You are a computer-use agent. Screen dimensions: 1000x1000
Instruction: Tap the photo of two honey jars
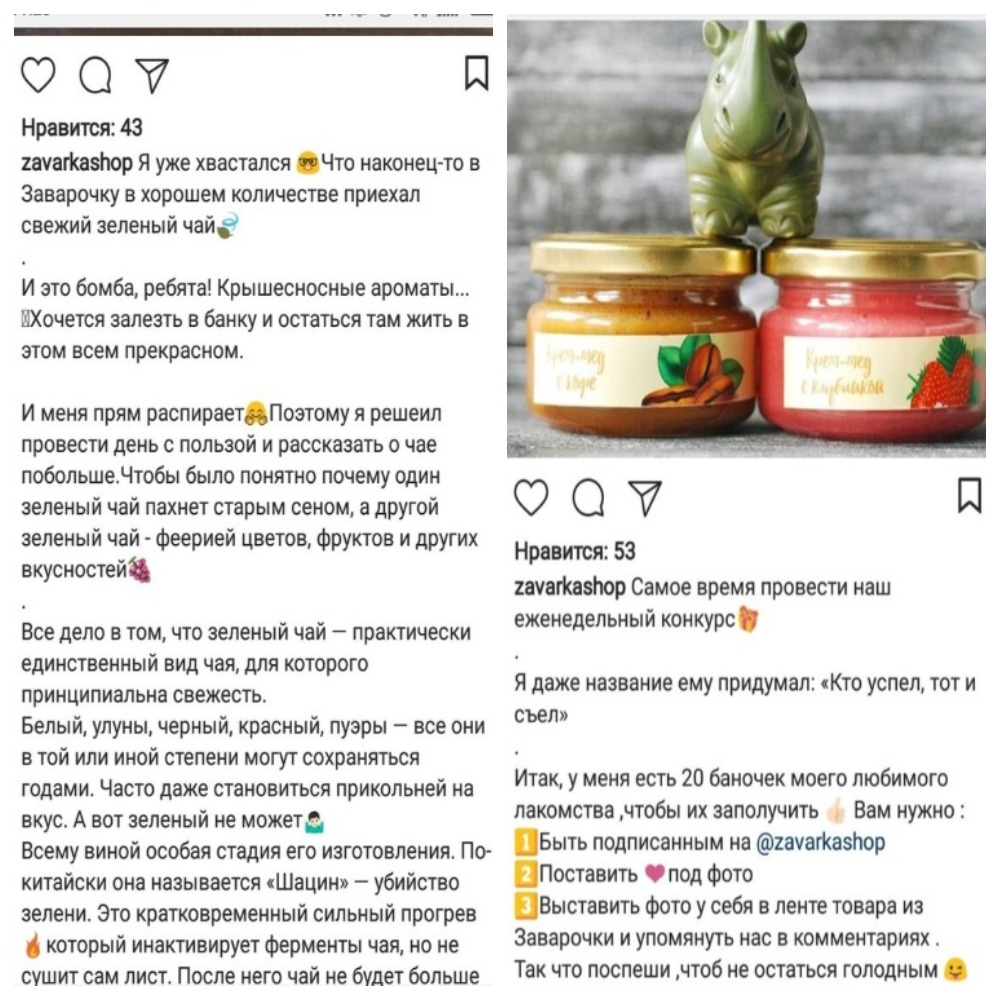(x=746, y=239)
